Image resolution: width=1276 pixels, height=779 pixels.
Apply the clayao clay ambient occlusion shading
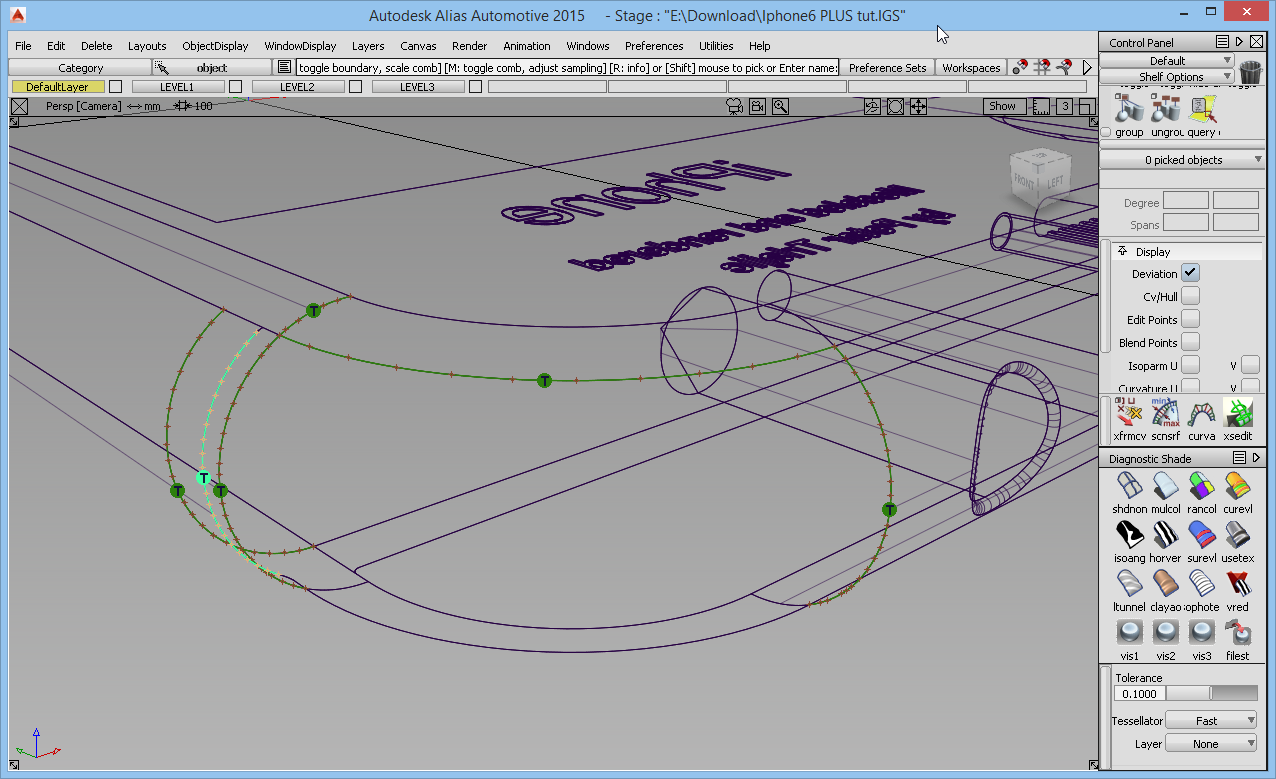click(x=1166, y=584)
